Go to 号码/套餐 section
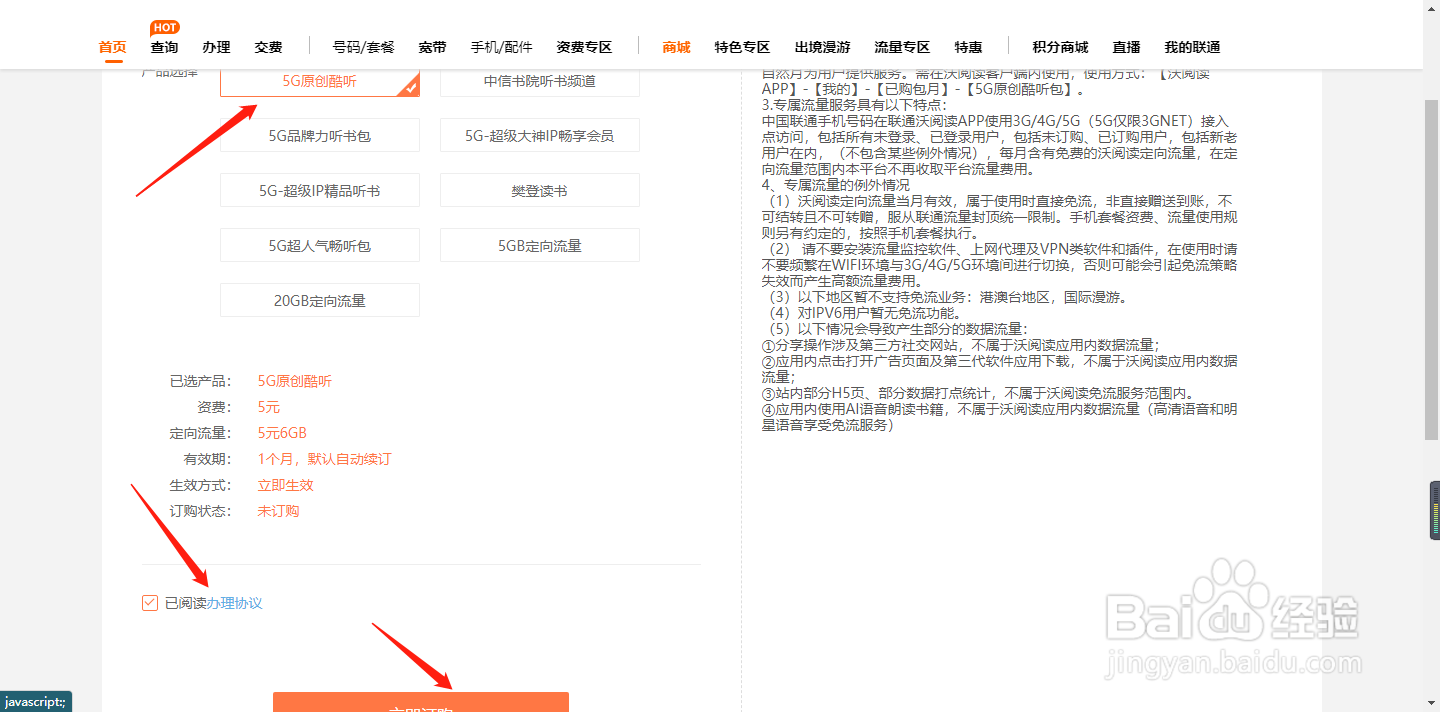 pyautogui.click(x=364, y=47)
